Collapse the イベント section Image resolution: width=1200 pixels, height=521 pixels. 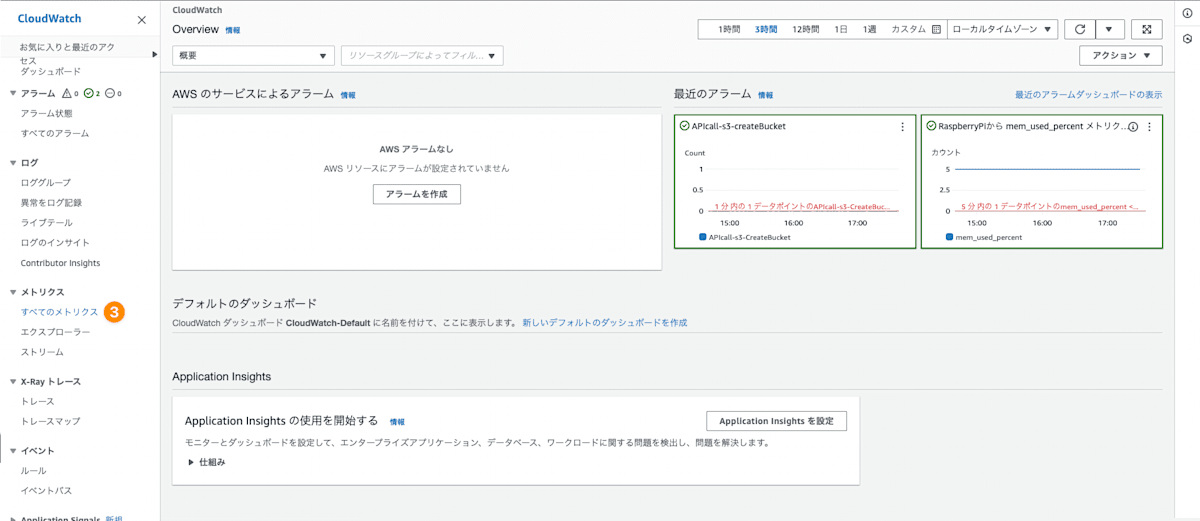[x=13, y=451]
